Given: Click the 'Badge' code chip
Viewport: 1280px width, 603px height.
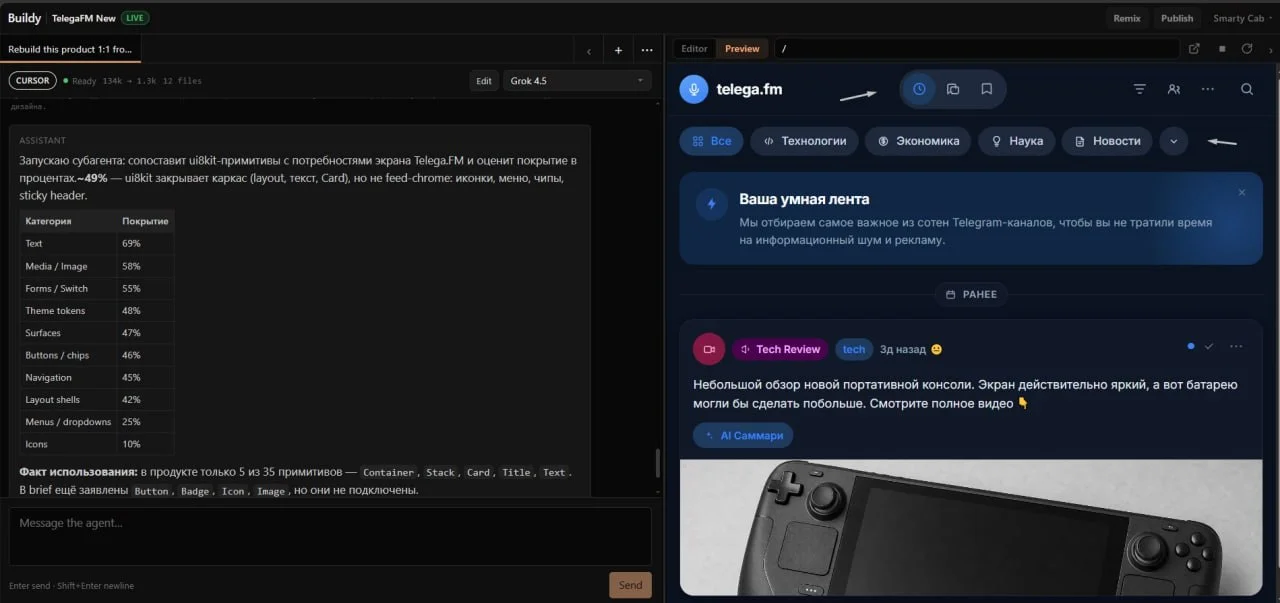Looking at the screenshot, I should (195, 491).
